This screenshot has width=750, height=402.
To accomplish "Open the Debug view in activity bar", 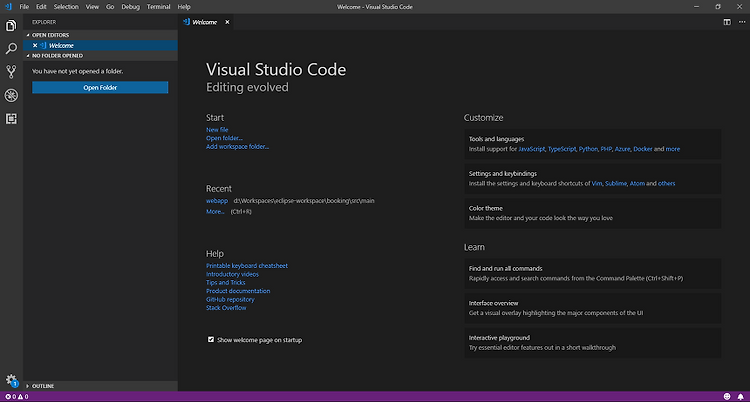I will (11, 96).
